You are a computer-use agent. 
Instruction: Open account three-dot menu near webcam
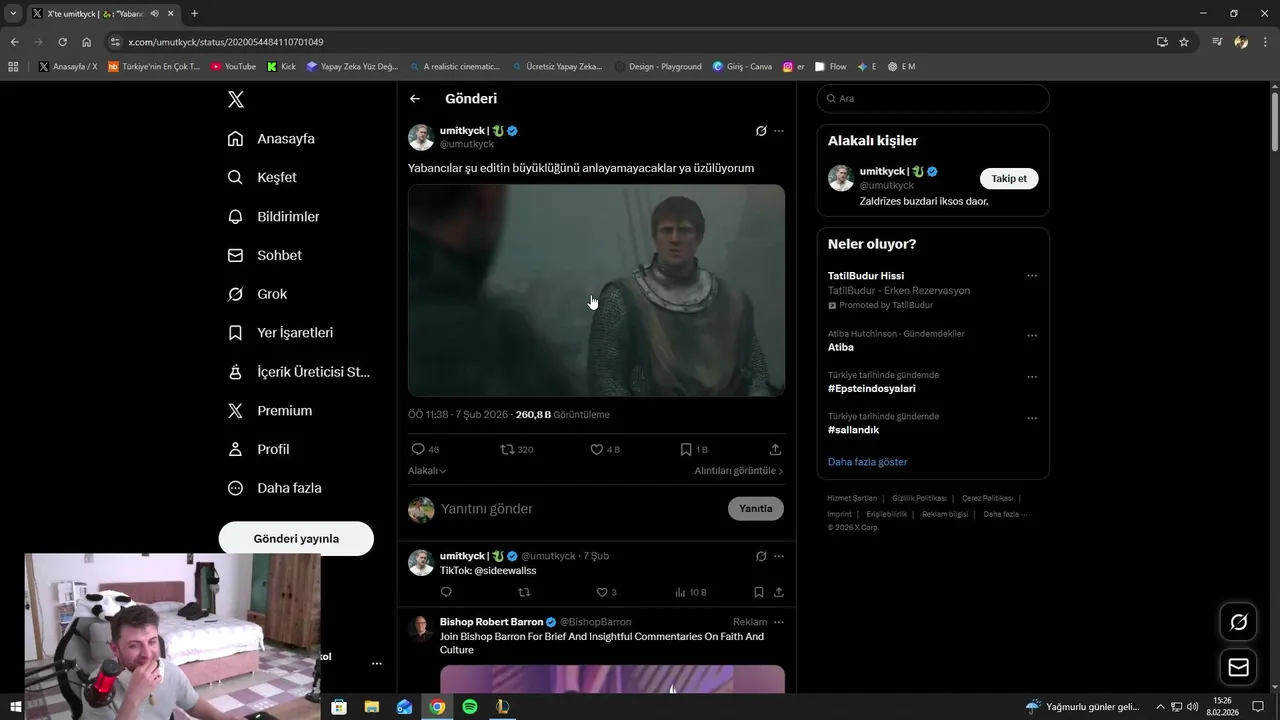click(377, 663)
